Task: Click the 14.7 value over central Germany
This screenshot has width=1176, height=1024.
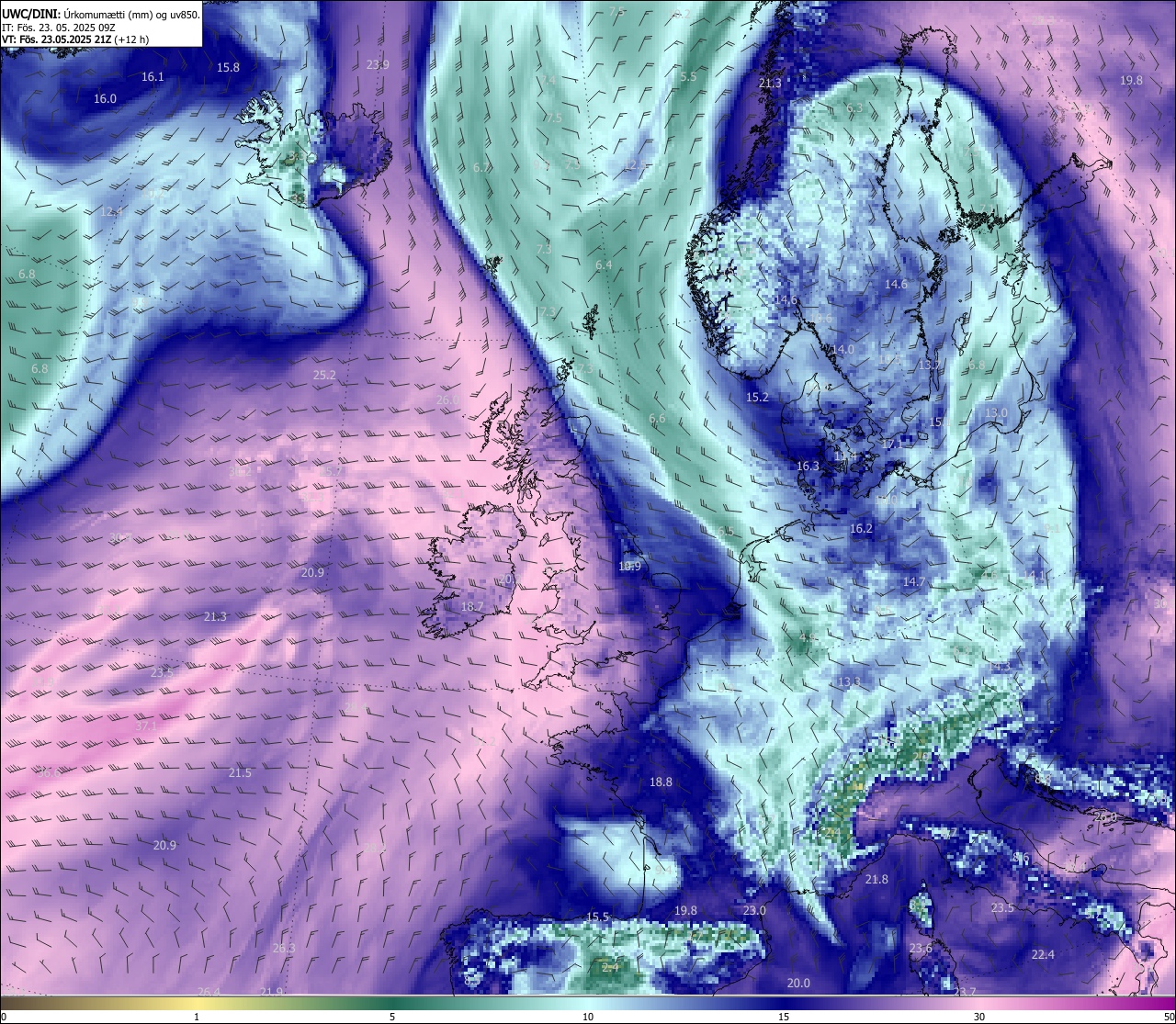Action: [914, 581]
